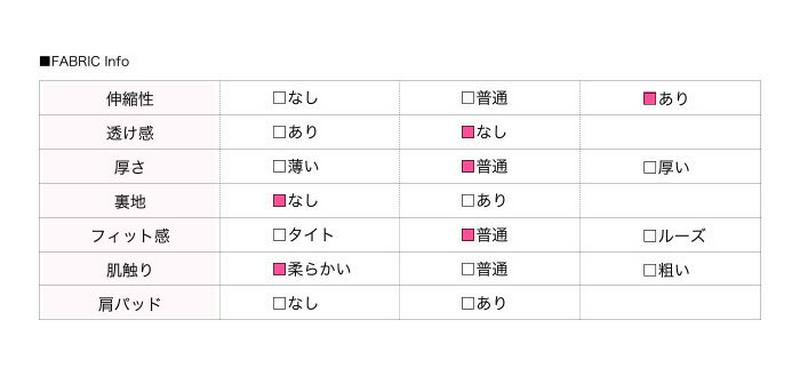Image resolution: width=800 pixels, height=375 pixels.
Task: Uncheck the pink なし box for 透け感
Action: point(468,132)
